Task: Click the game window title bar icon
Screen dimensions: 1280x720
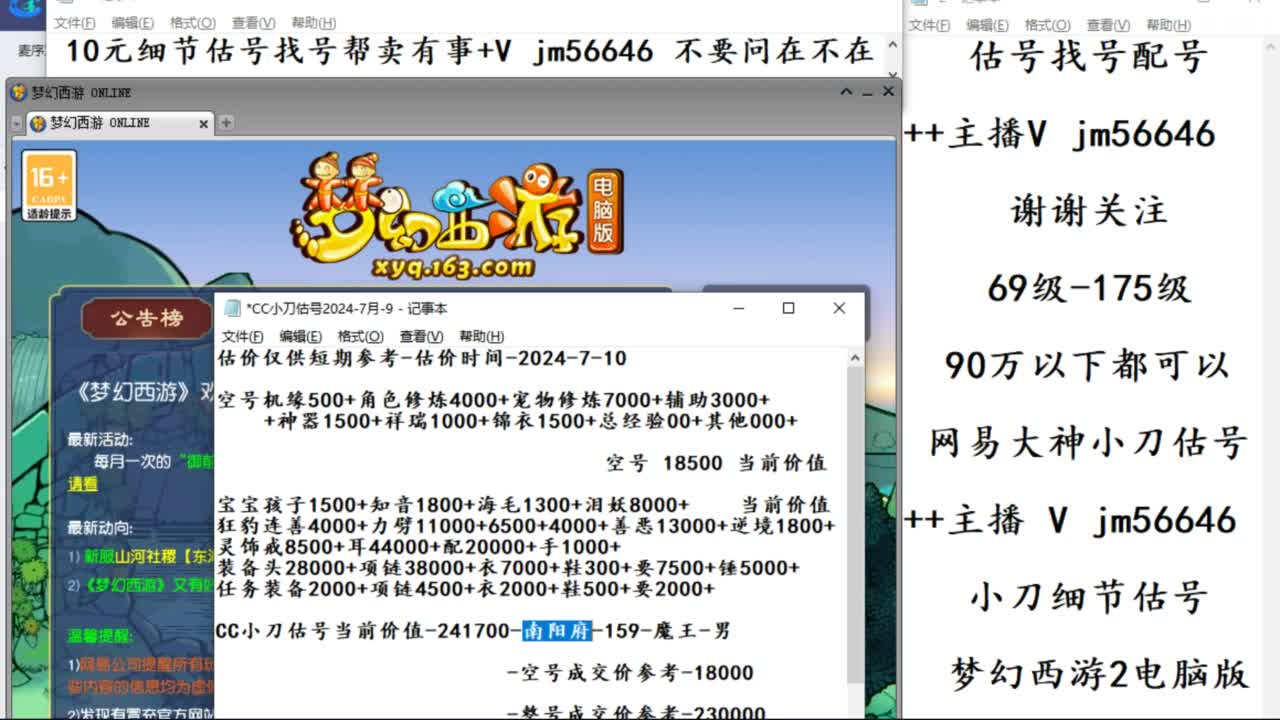Action: point(18,92)
